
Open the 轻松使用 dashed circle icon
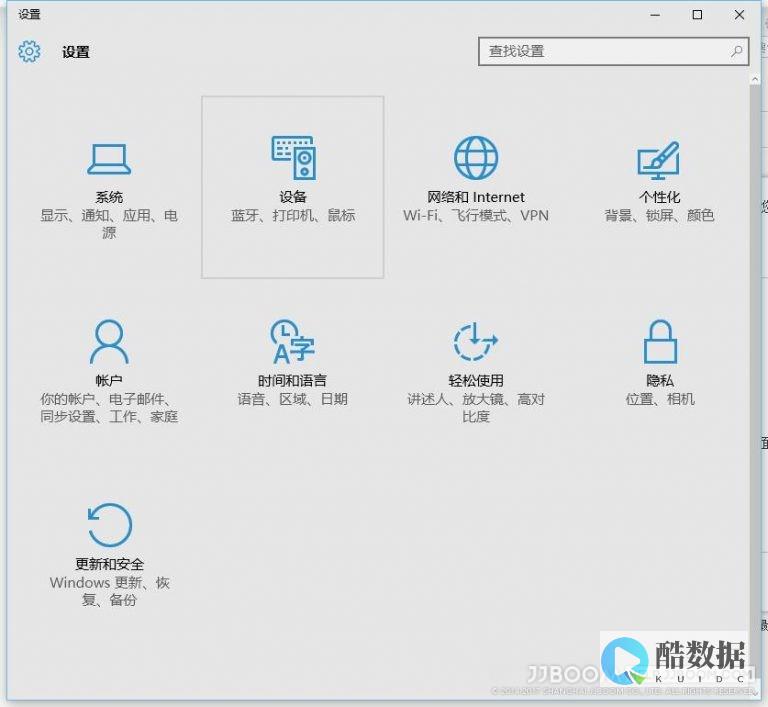coord(476,341)
